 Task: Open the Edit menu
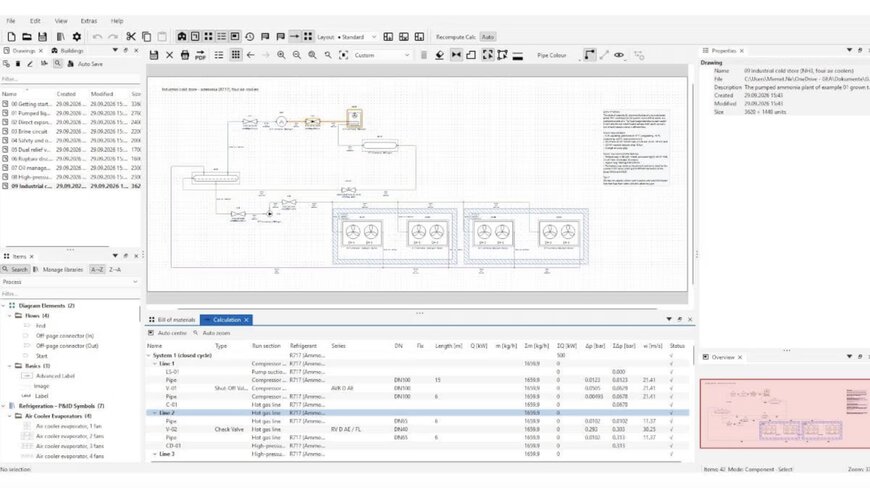click(x=35, y=21)
